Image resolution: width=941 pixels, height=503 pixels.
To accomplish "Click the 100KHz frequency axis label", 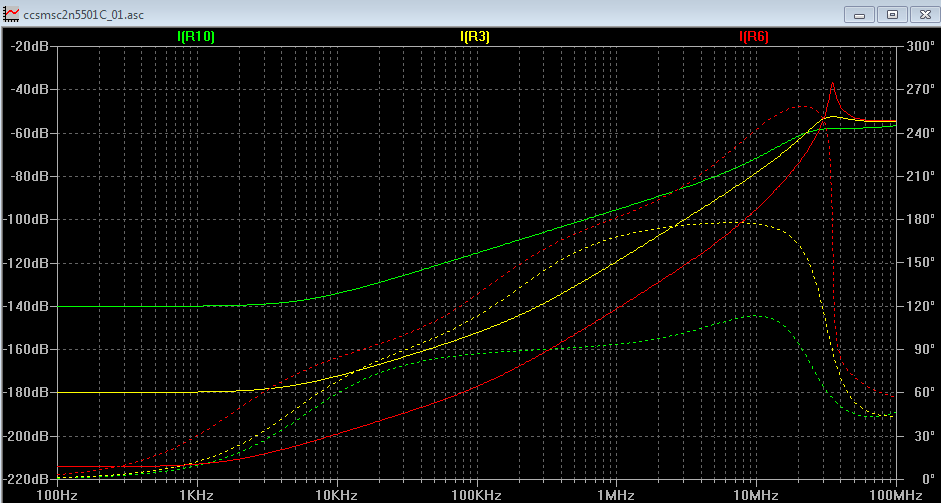I will click(x=477, y=495).
